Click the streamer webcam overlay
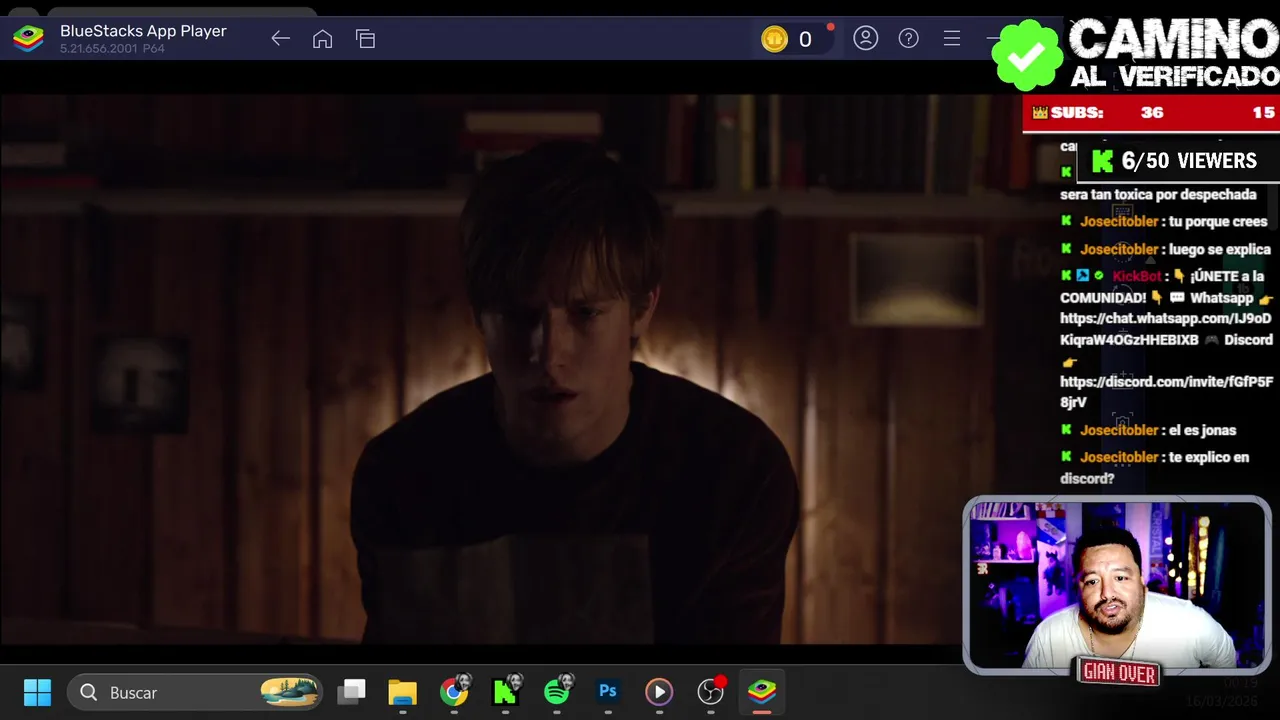The width and height of the screenshot is (1280, 720). (x=1117, y=584)
